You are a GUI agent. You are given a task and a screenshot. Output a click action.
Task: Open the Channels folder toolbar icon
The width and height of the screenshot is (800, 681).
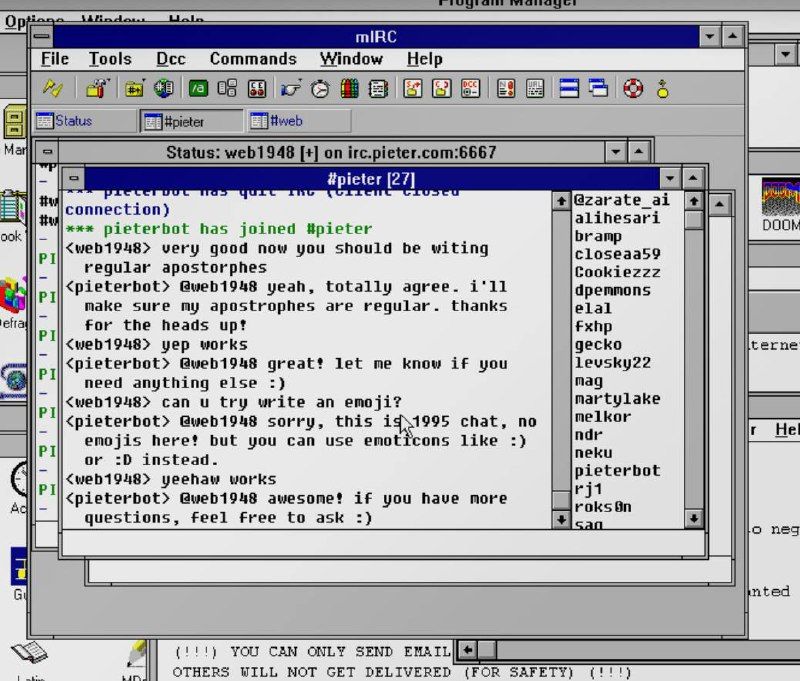(x=134, y=89)
